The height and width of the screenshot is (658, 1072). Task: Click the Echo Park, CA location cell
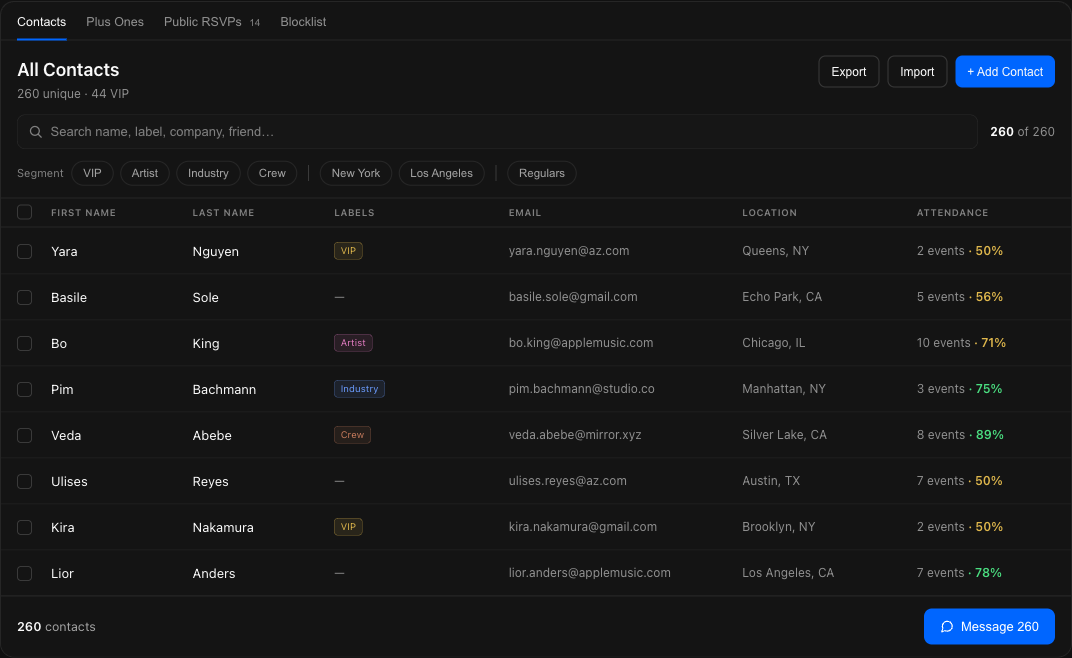(782, 297)
